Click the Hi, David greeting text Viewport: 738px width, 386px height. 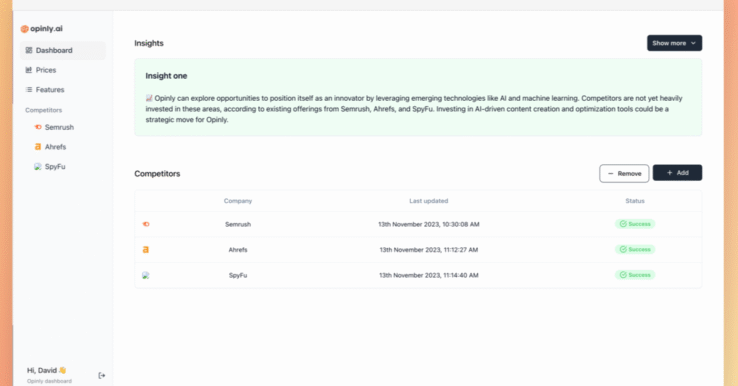click(46, 370)
